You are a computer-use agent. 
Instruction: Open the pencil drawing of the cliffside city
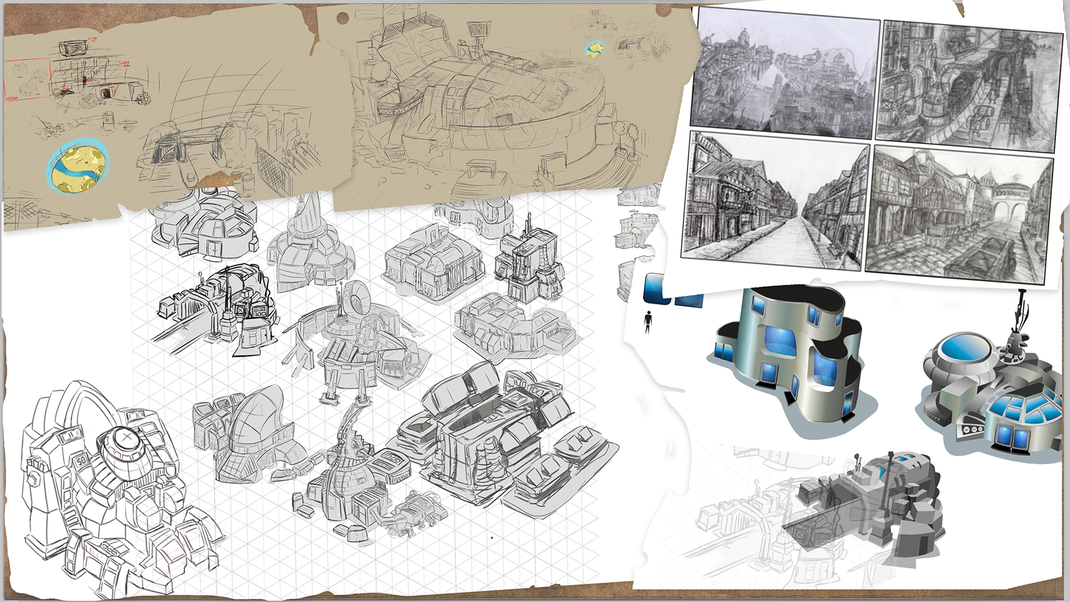785,72
